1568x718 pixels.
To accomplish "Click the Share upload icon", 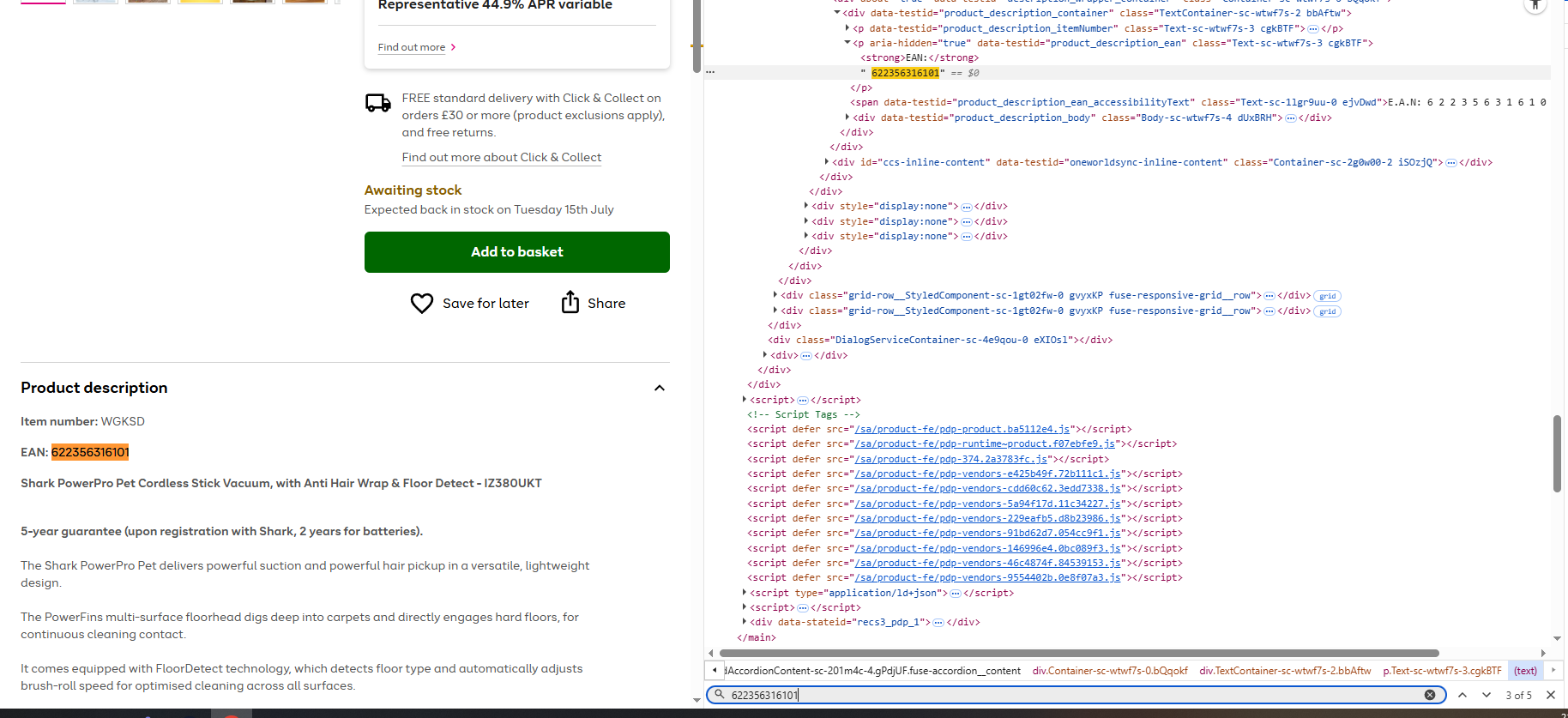I will click(570, 302).
